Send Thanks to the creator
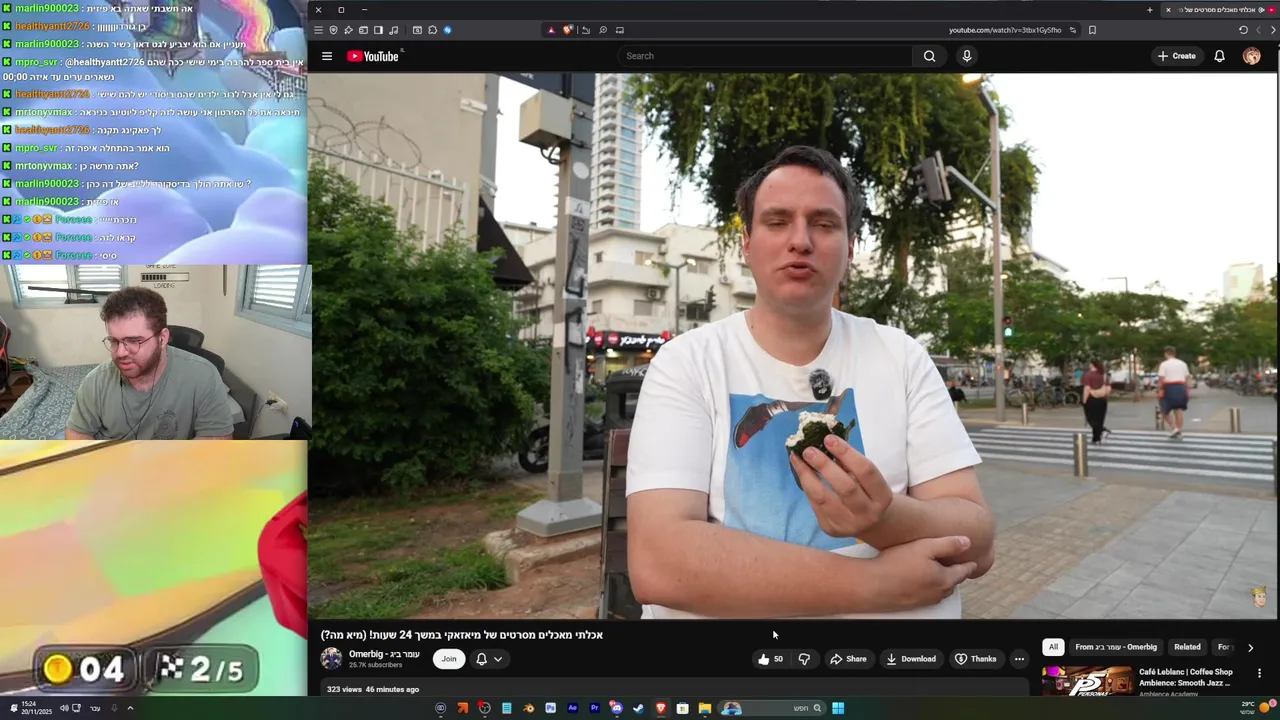Viewport: 1280px width, 720px height. (975, 659)
